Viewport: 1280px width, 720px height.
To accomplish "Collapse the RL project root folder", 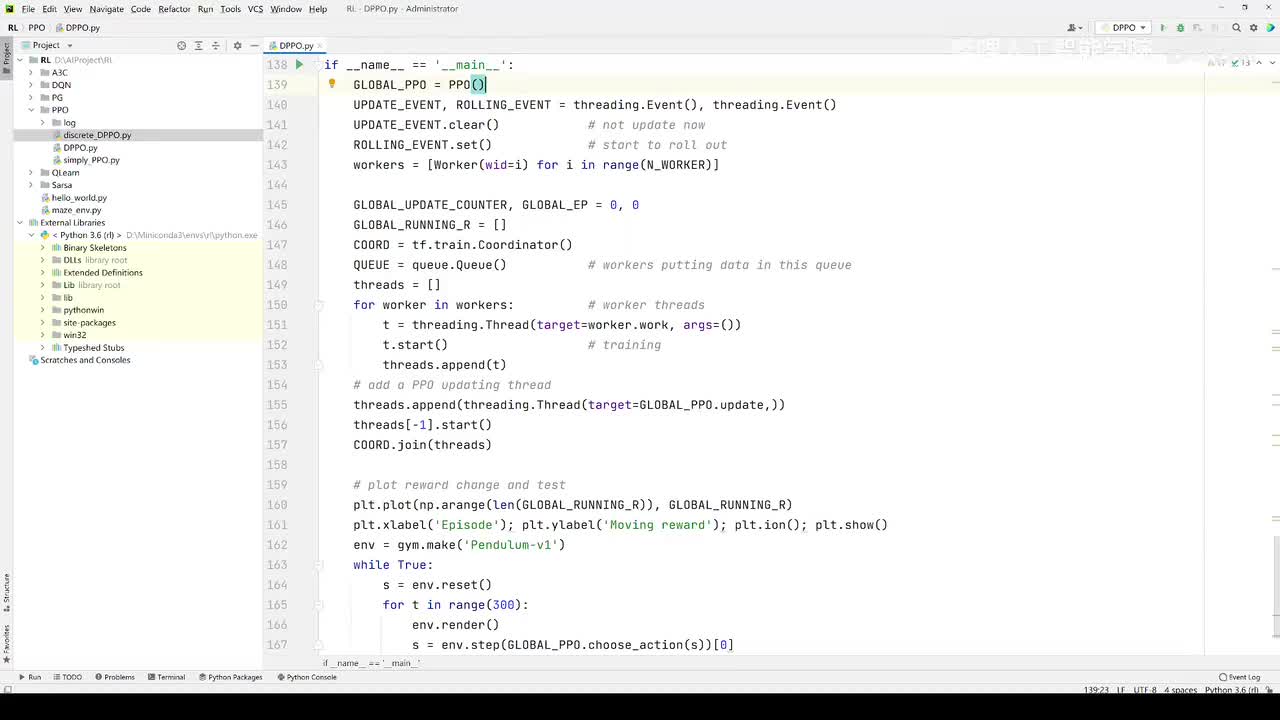I will (x=20, y=60).
